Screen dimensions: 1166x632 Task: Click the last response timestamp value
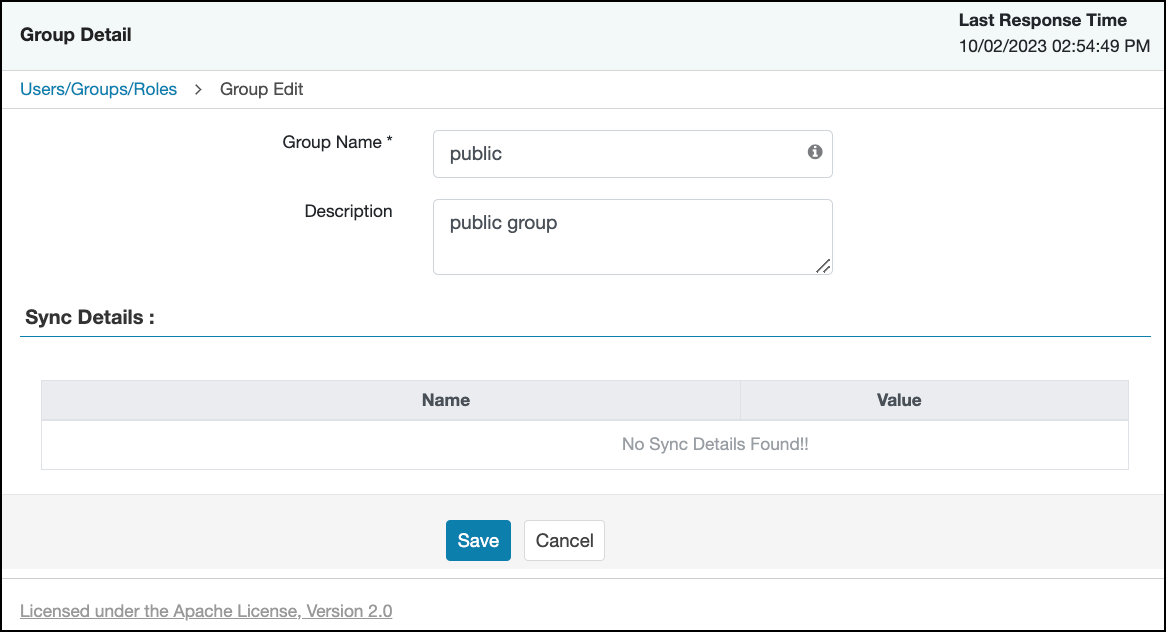point(1054,46)
